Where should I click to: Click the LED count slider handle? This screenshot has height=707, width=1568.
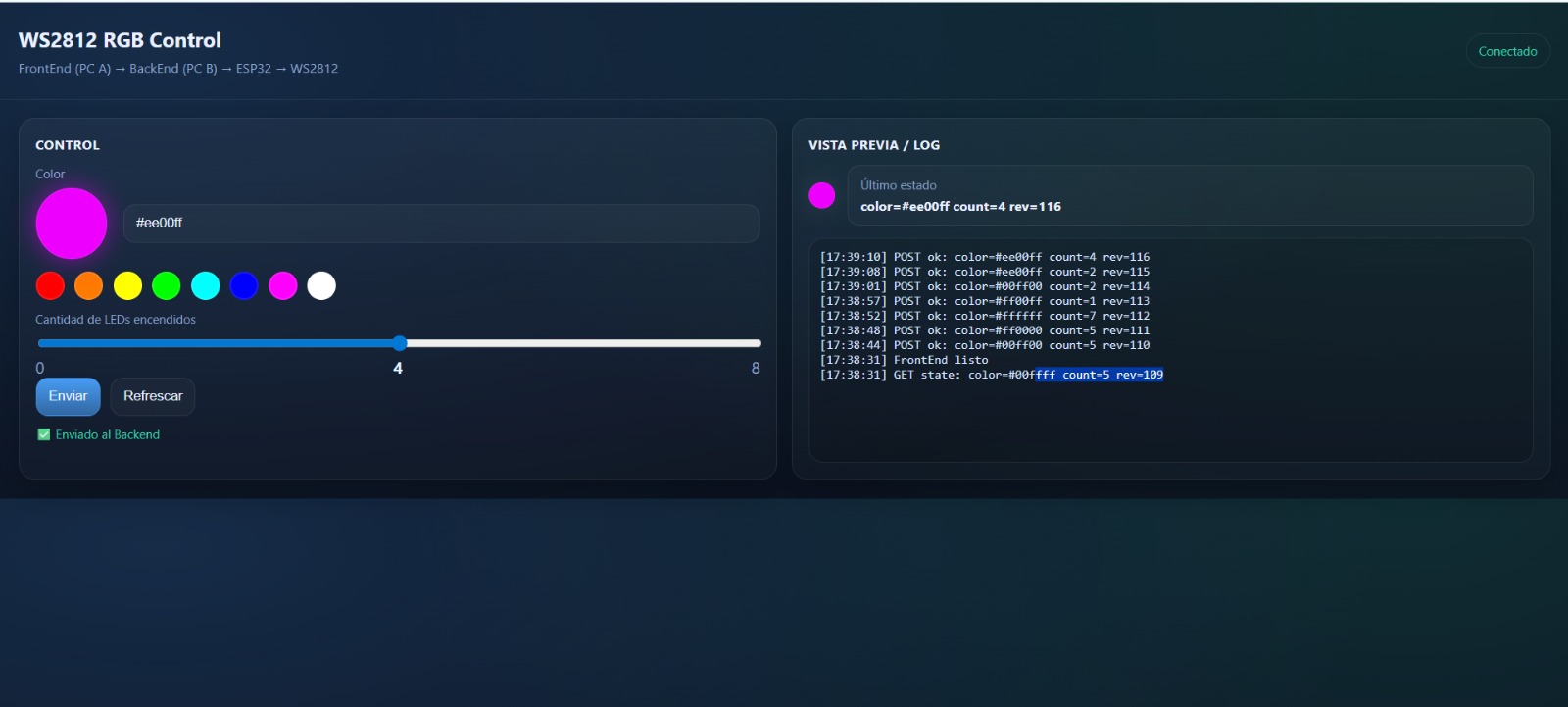tap(399, 343)
